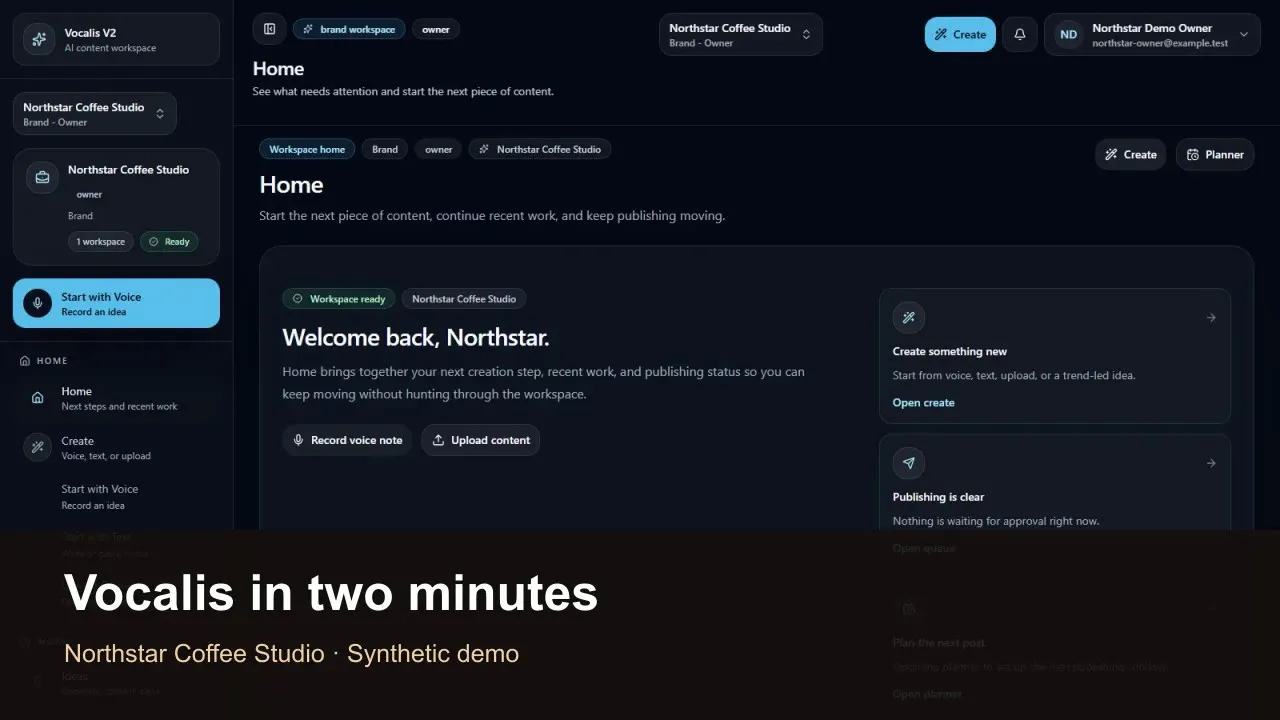Click arrow on Publishing is clear card
Image resolution: width=1280 pixels, height=720 pixels.
[x=1211, y=463]
